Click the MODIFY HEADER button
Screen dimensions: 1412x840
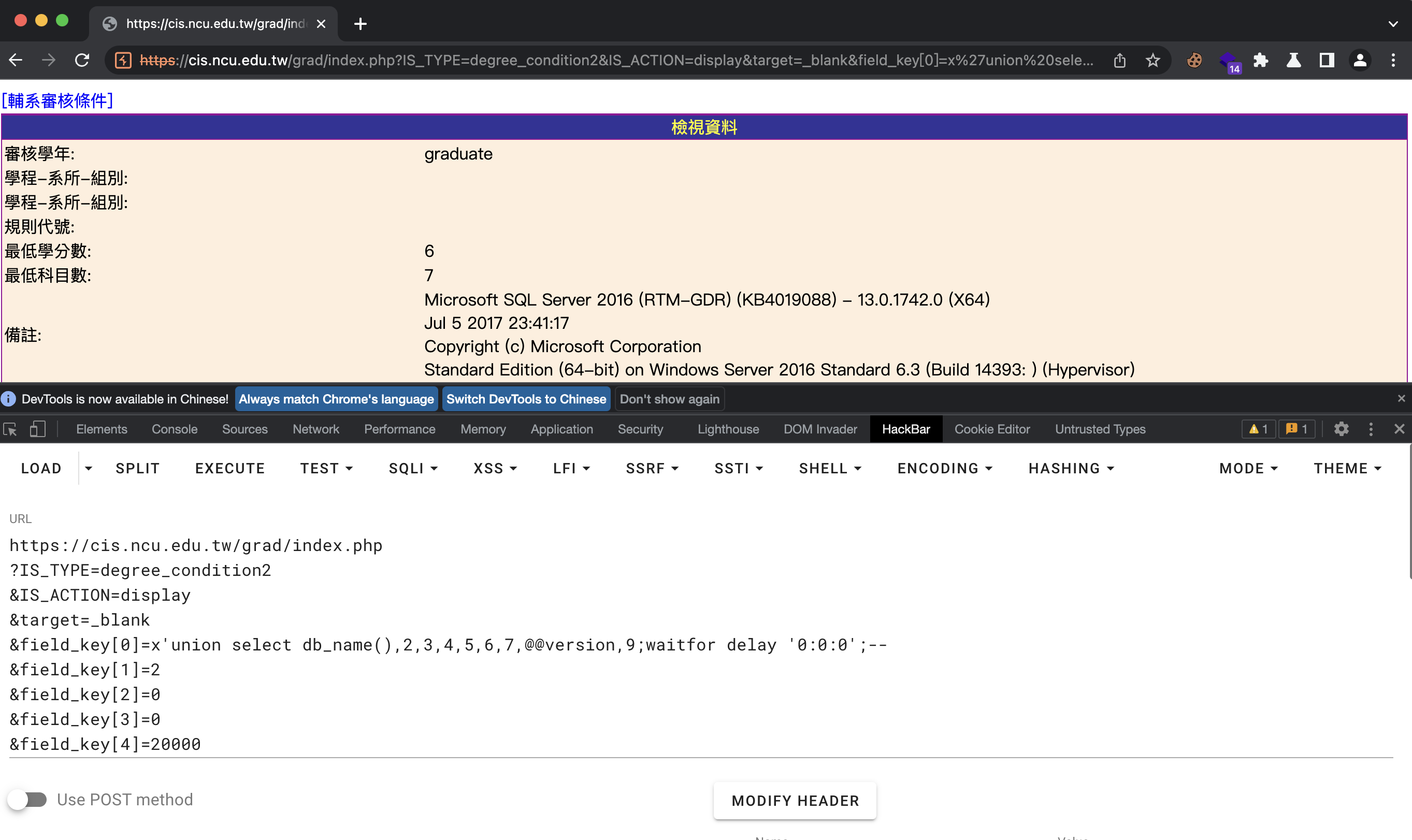pos(795,800)
